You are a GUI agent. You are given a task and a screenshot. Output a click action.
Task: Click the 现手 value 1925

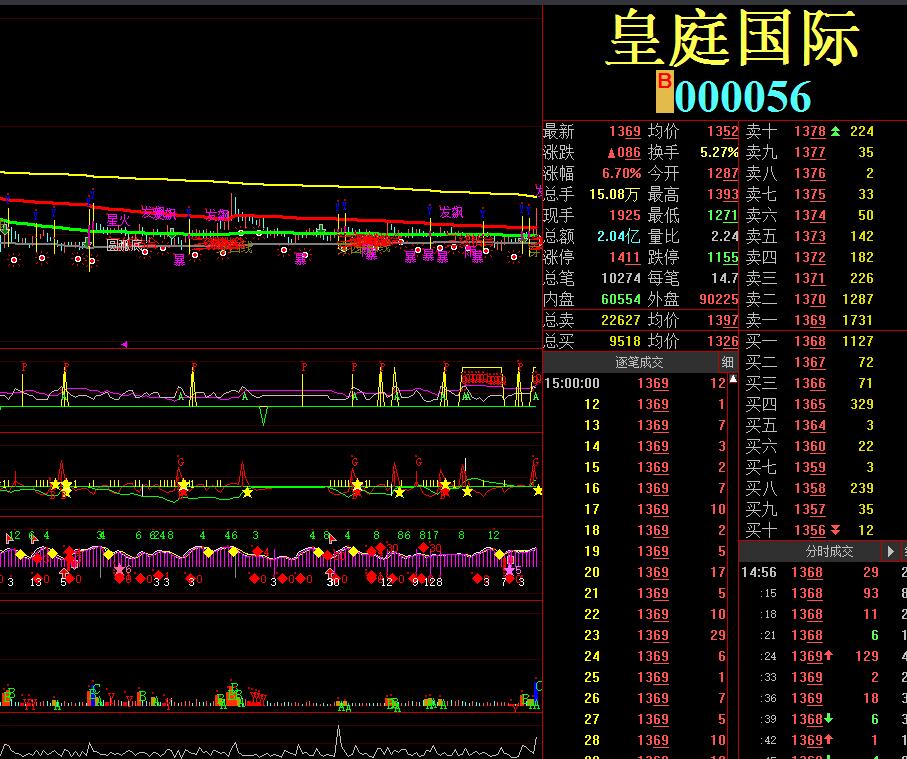[625, 216]
